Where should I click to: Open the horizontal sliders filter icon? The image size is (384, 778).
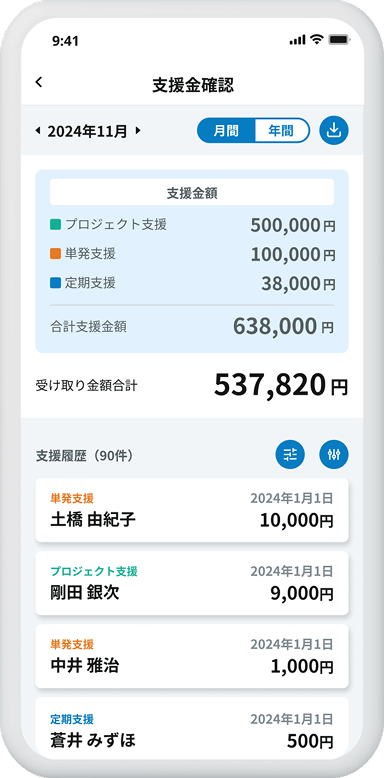290,454
